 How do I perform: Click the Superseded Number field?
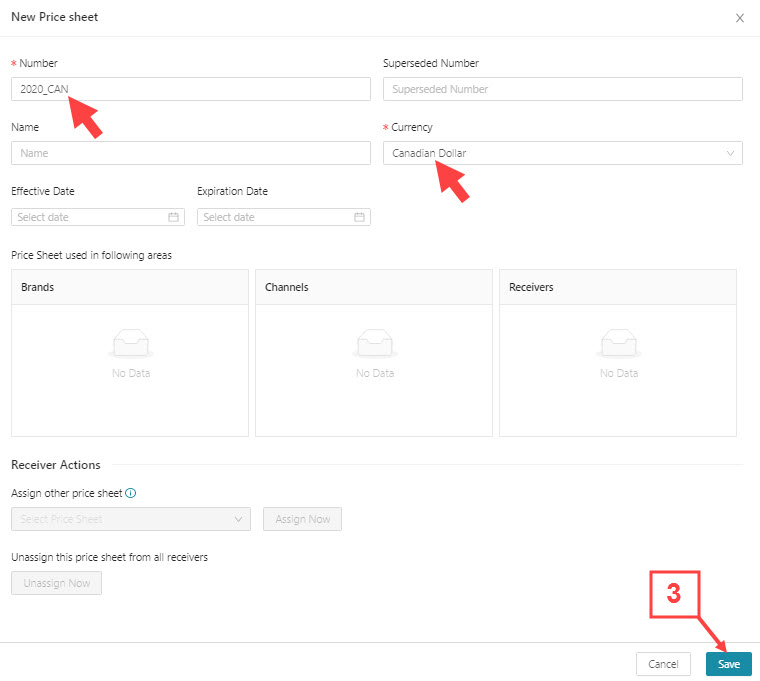pos(562,89)
